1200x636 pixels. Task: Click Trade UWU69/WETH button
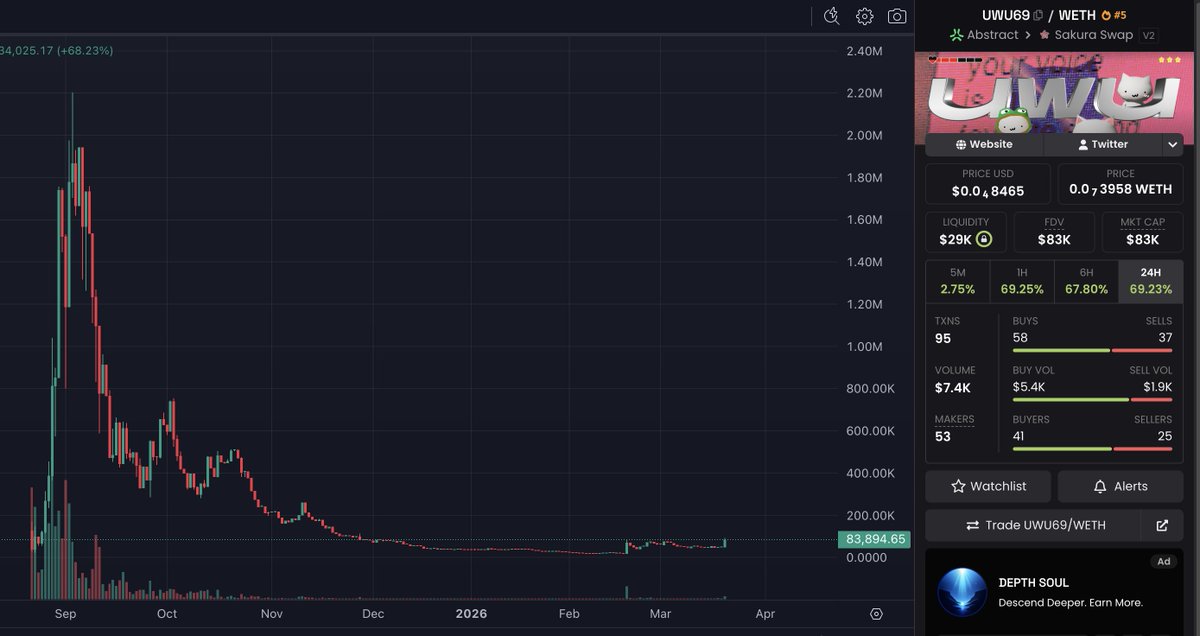point(1033,525)
